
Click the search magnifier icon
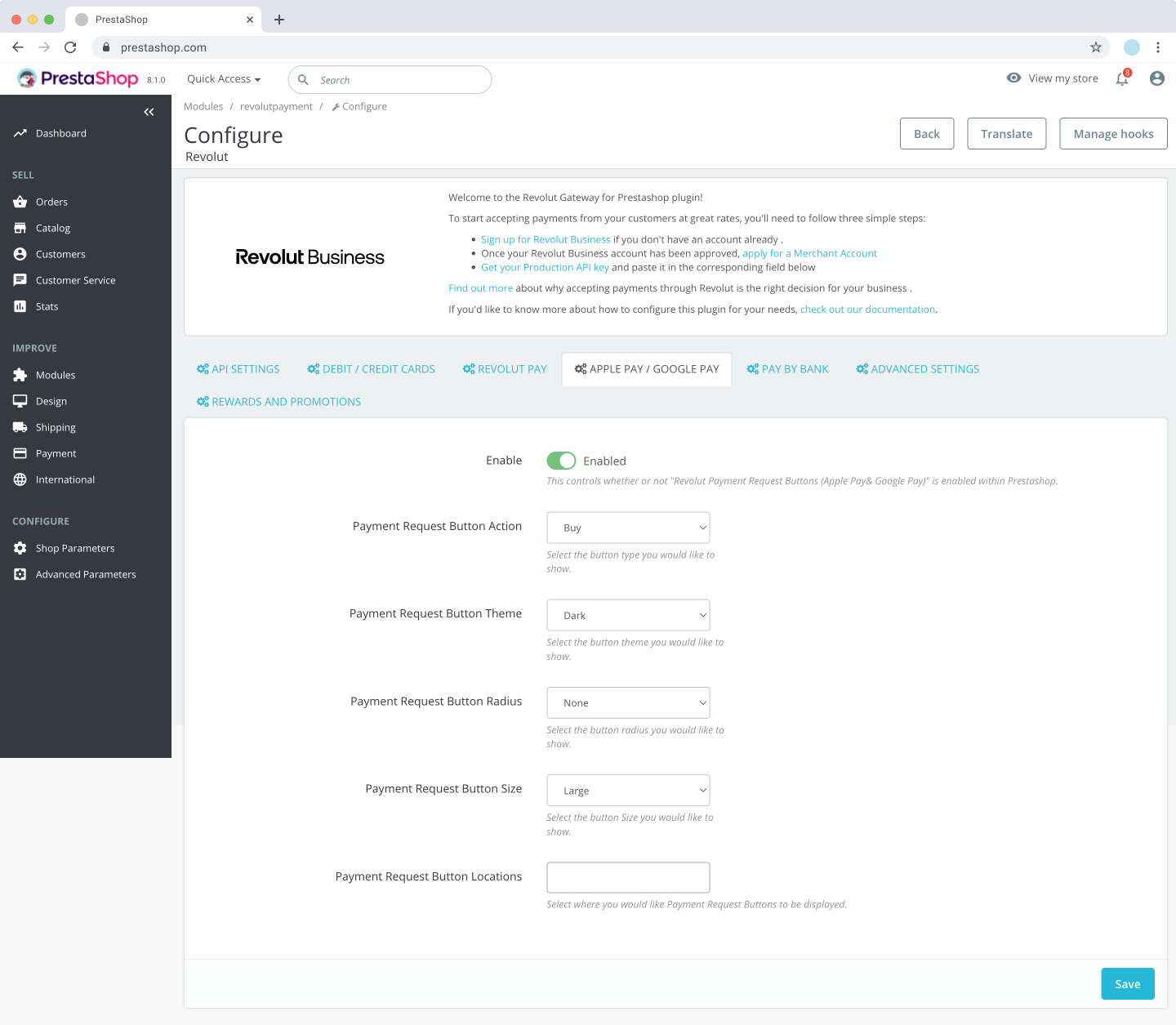click(303, 80)
